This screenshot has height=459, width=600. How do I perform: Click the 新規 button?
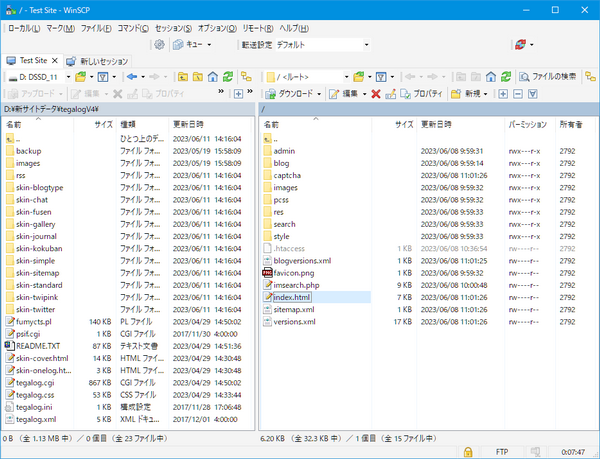466,94
